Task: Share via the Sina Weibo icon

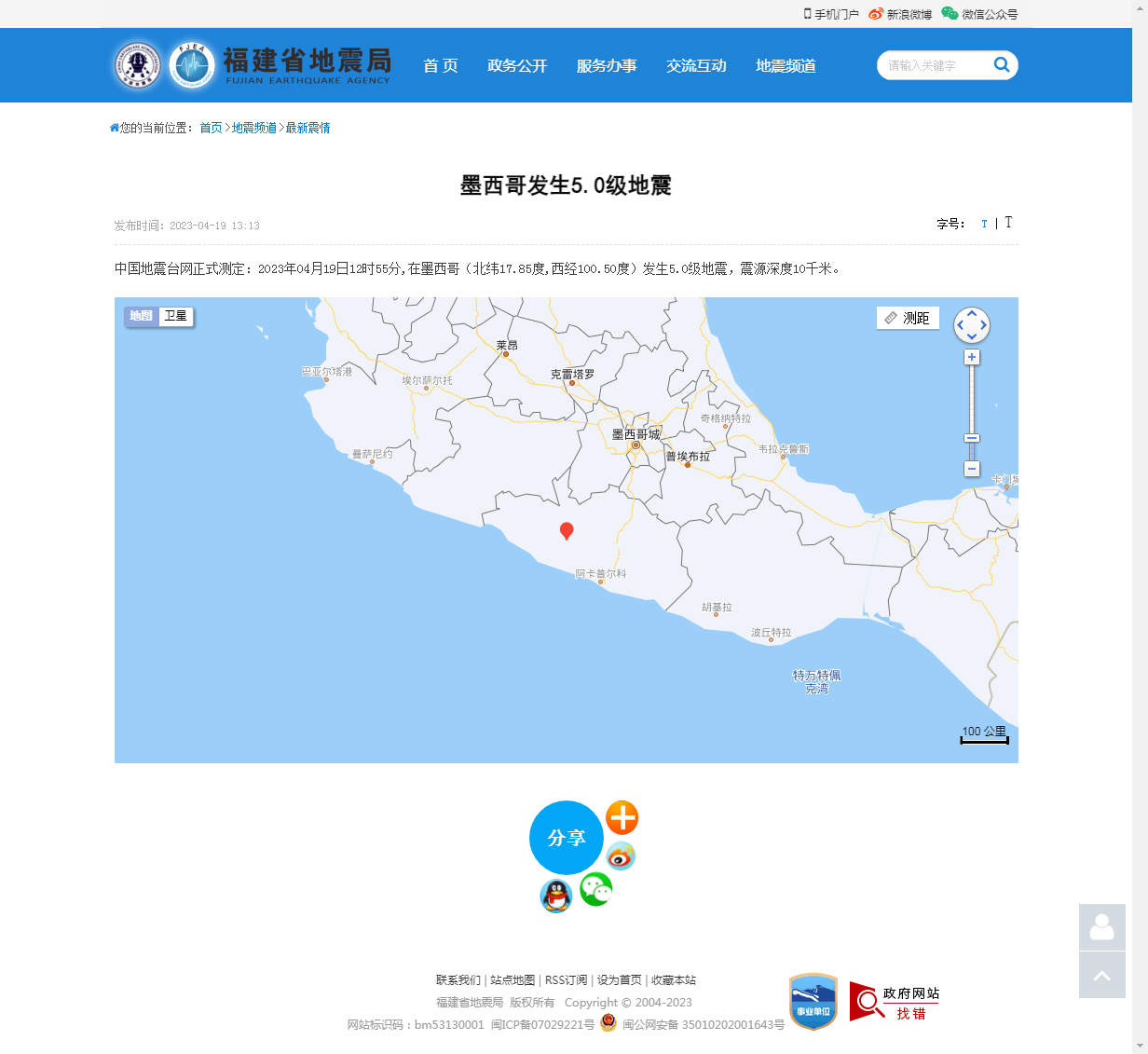Action: coord(621,856)
